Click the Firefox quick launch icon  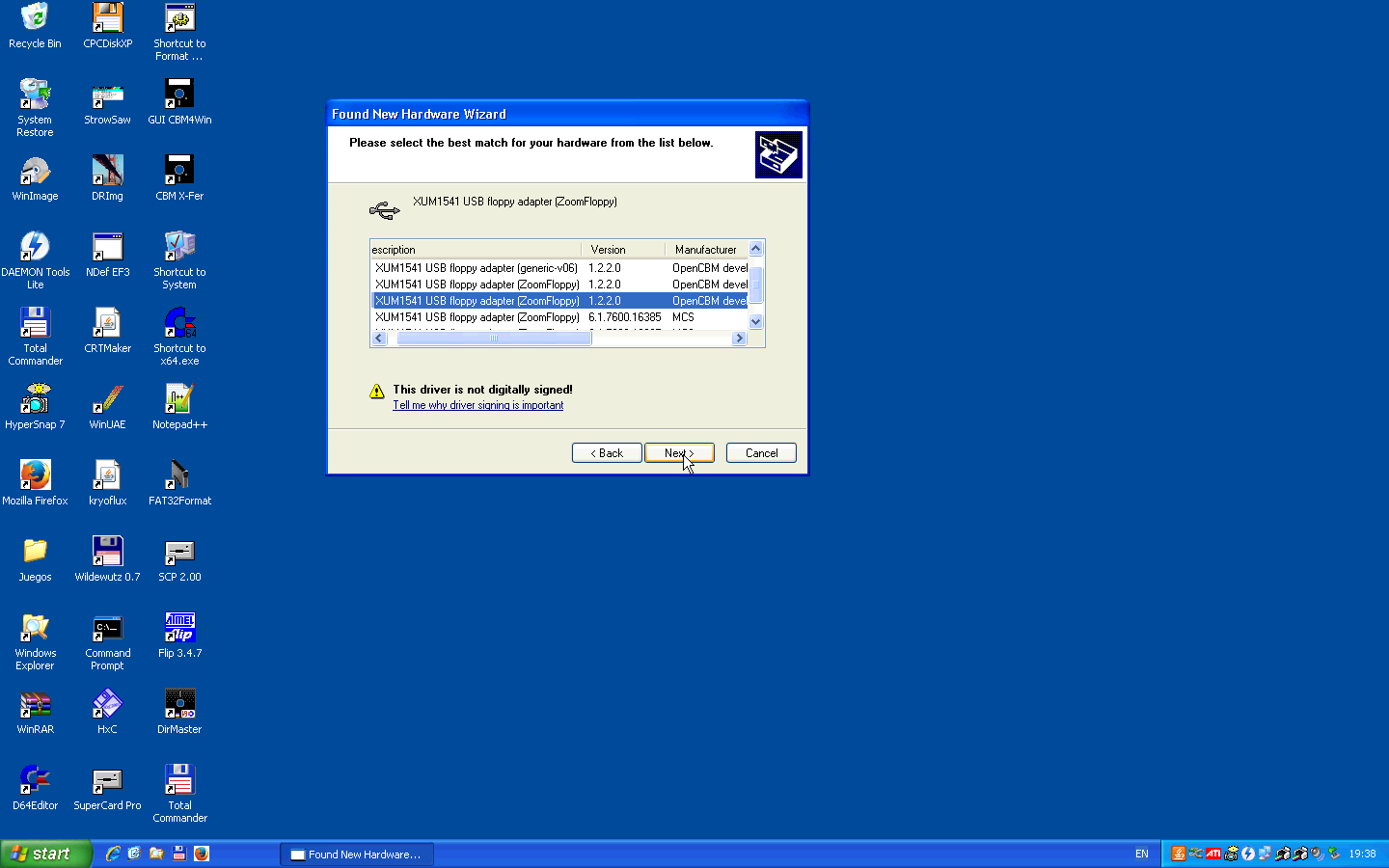coord(202,854)
